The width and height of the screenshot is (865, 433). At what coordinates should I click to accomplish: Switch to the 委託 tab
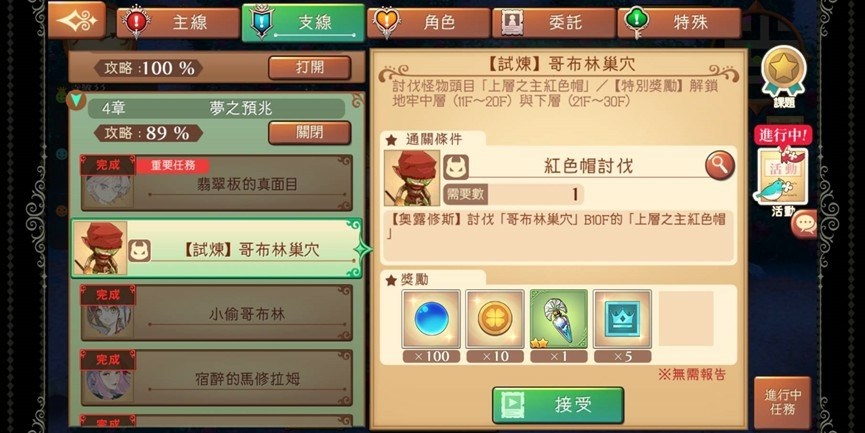tap(553, 23)
